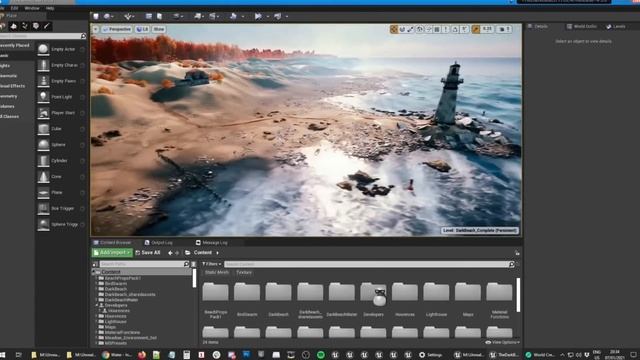Select the Lights category in the Place panel
640x360 pixels.
pyautogui.click(x=5, y=65)
